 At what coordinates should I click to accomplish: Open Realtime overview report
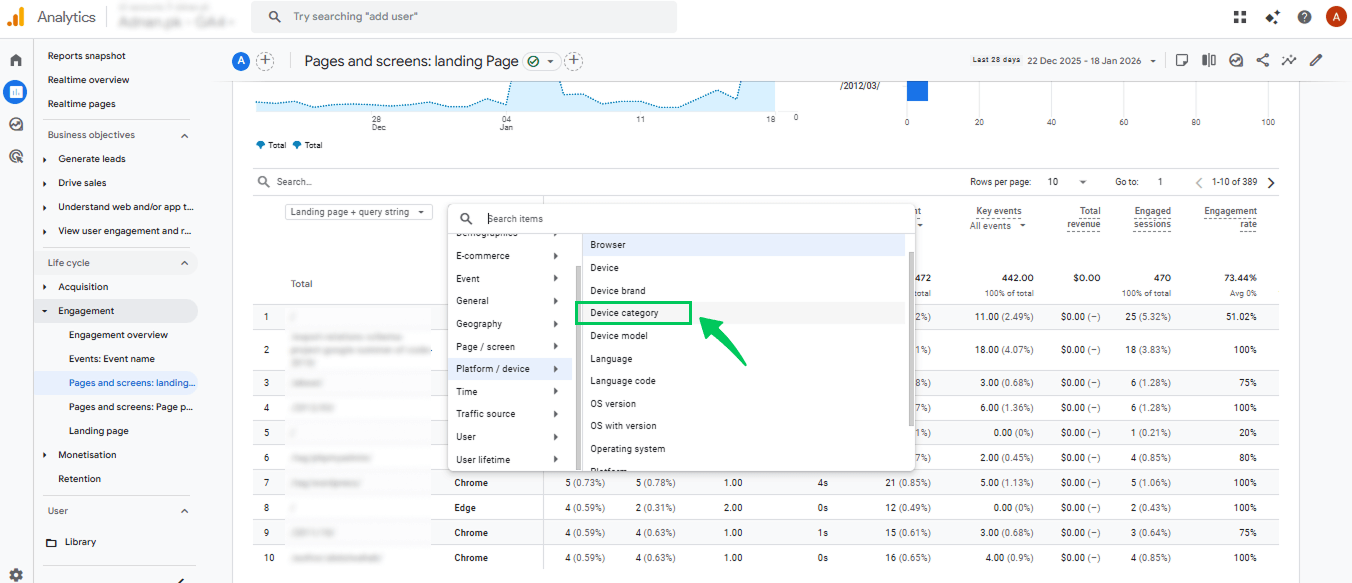click(x=88, y=80)
